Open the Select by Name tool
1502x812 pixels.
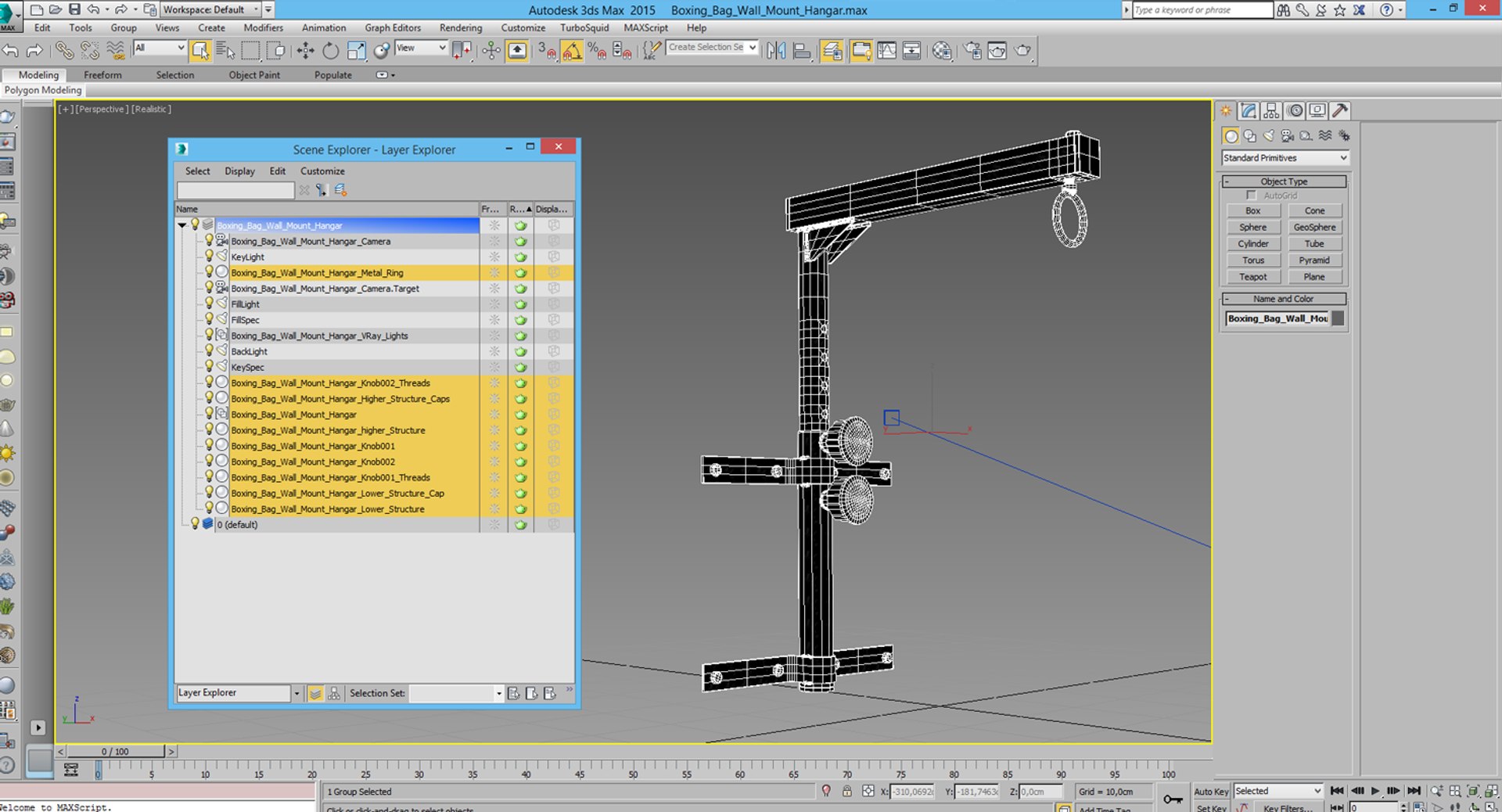click(x=225, y=51)
